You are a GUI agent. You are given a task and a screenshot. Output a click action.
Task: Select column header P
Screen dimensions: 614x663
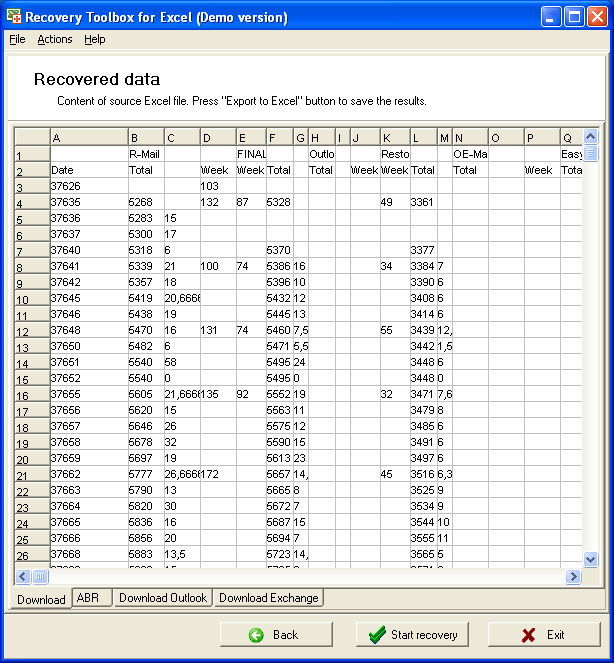[x=542, y=137]
